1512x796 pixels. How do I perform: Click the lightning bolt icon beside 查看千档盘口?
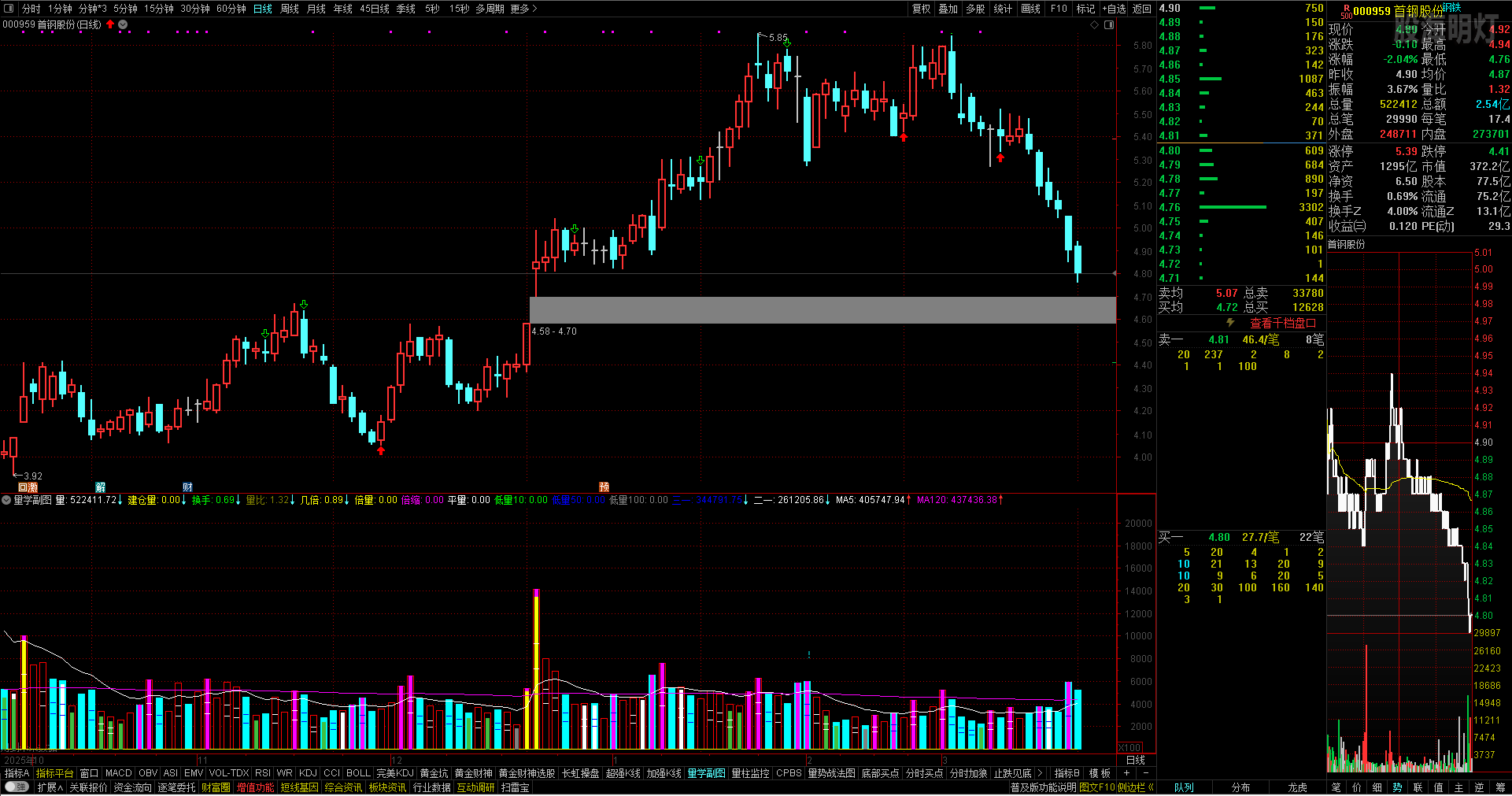[1230, 323]
